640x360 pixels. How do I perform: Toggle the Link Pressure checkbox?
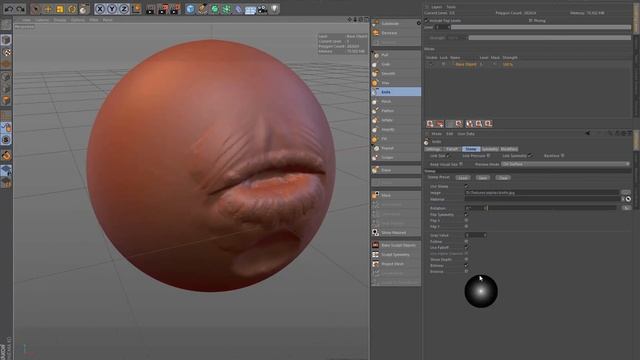click(x=488, y=156)
